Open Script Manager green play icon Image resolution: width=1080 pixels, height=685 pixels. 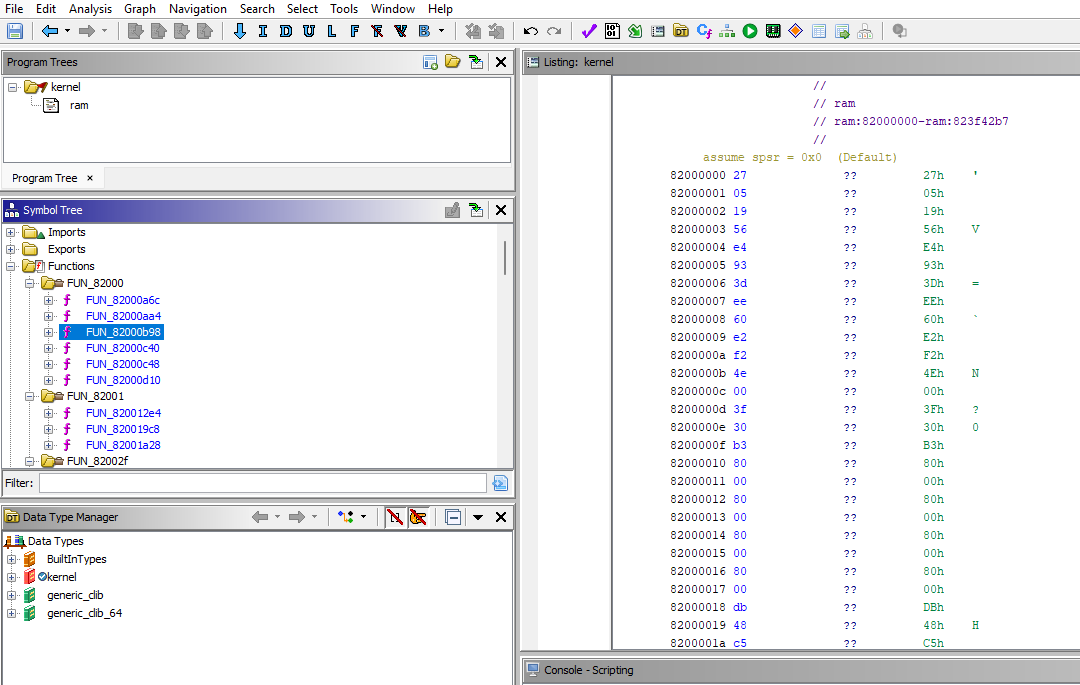[750, 31]
